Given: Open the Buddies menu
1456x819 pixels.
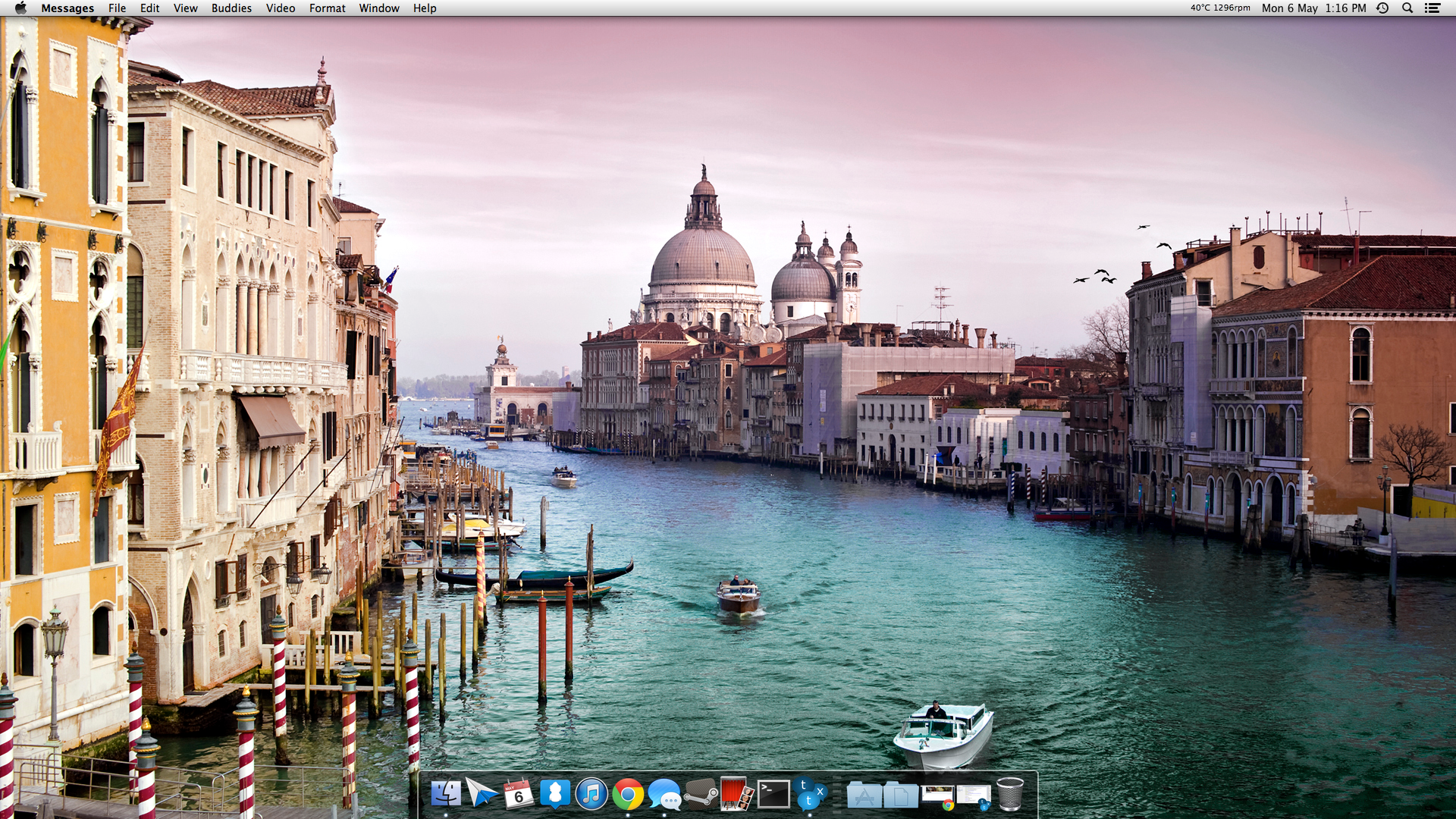Looking at the screenshot, I should click(231, 8).
